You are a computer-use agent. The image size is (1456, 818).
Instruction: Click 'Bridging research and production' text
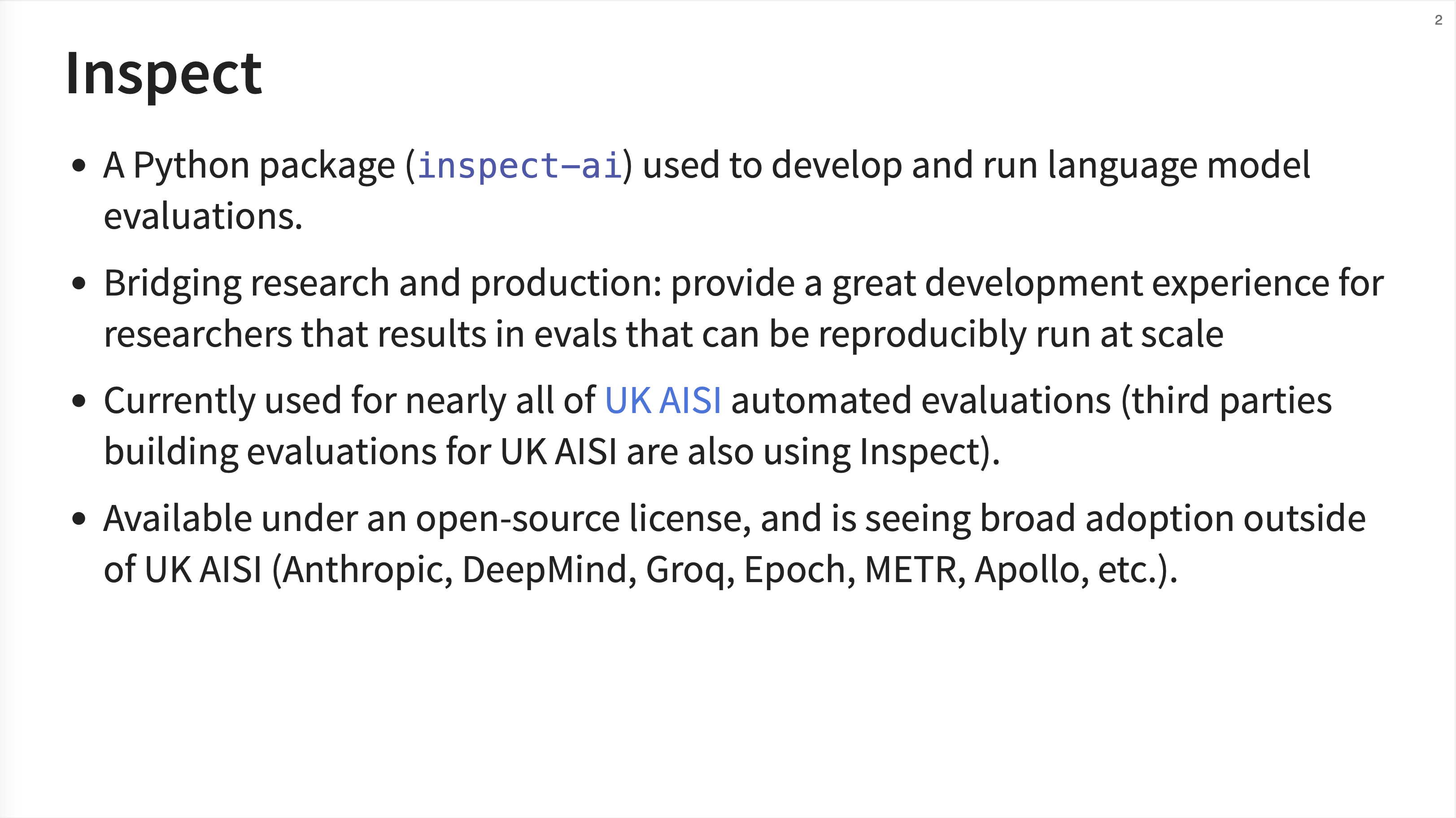point(378,283)
